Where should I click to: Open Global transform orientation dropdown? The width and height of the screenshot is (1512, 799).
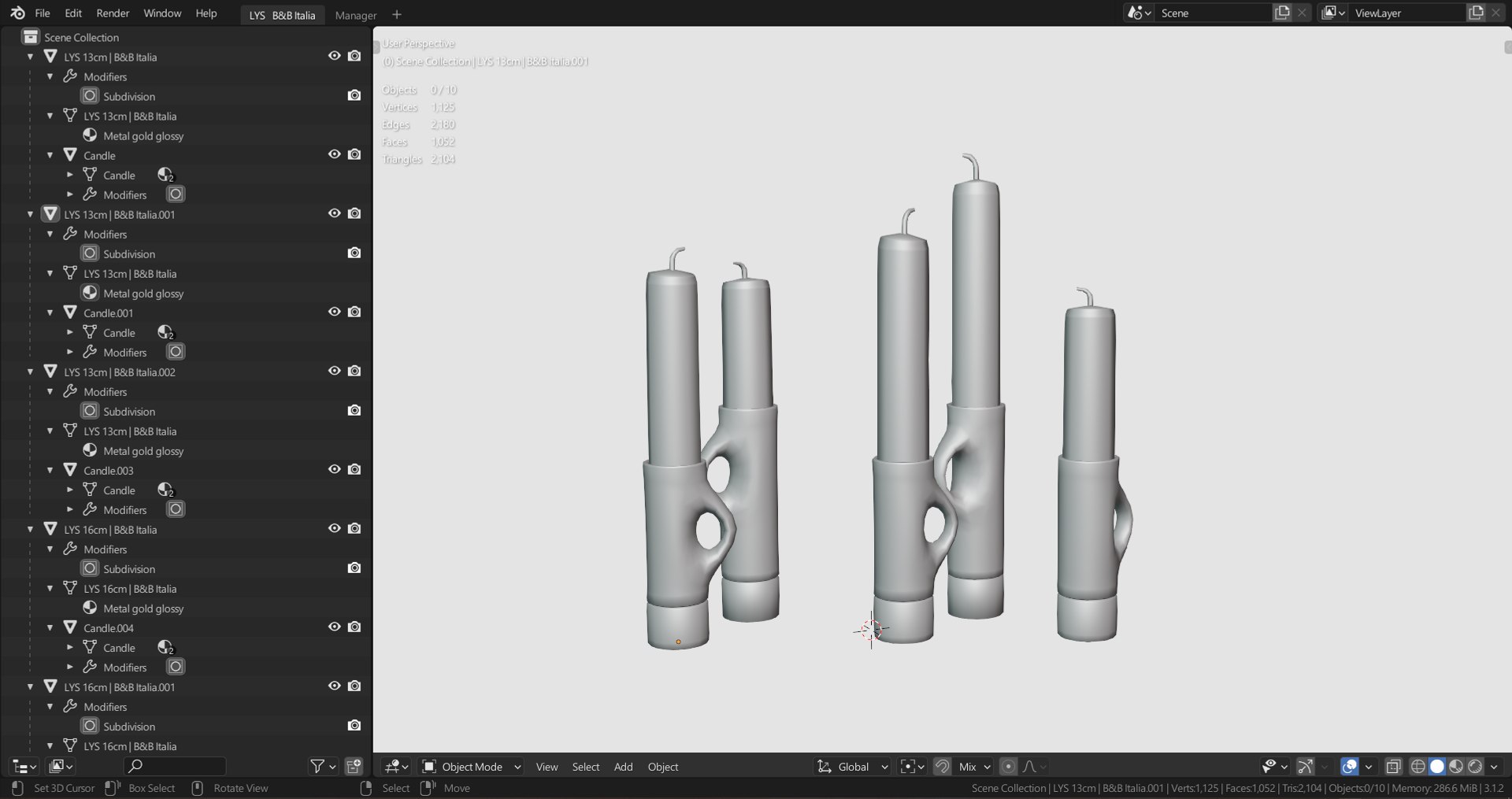tap(852, 766)
